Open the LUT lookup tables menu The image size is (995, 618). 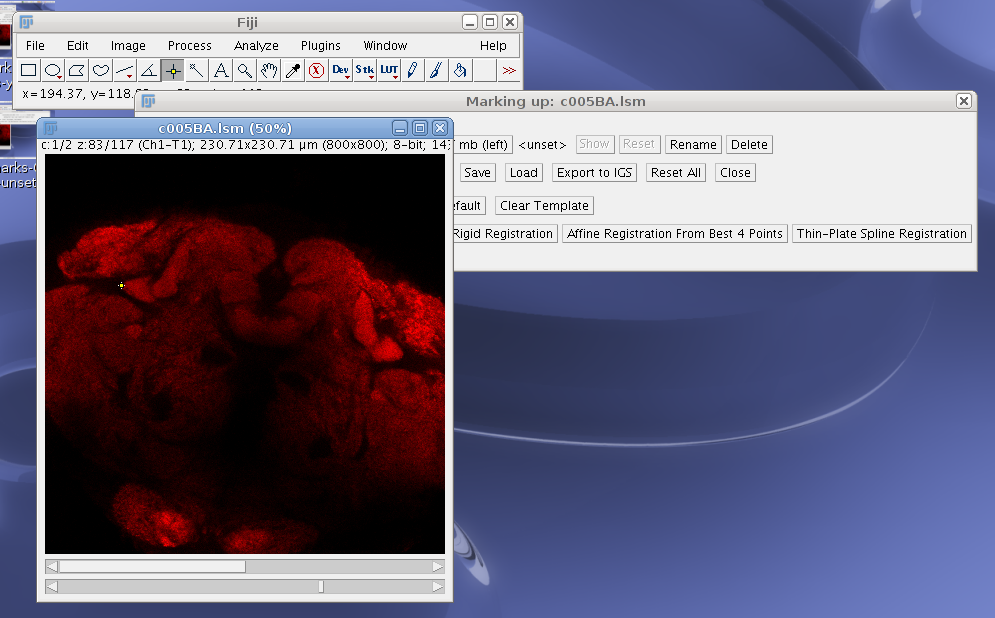[389, 70]
